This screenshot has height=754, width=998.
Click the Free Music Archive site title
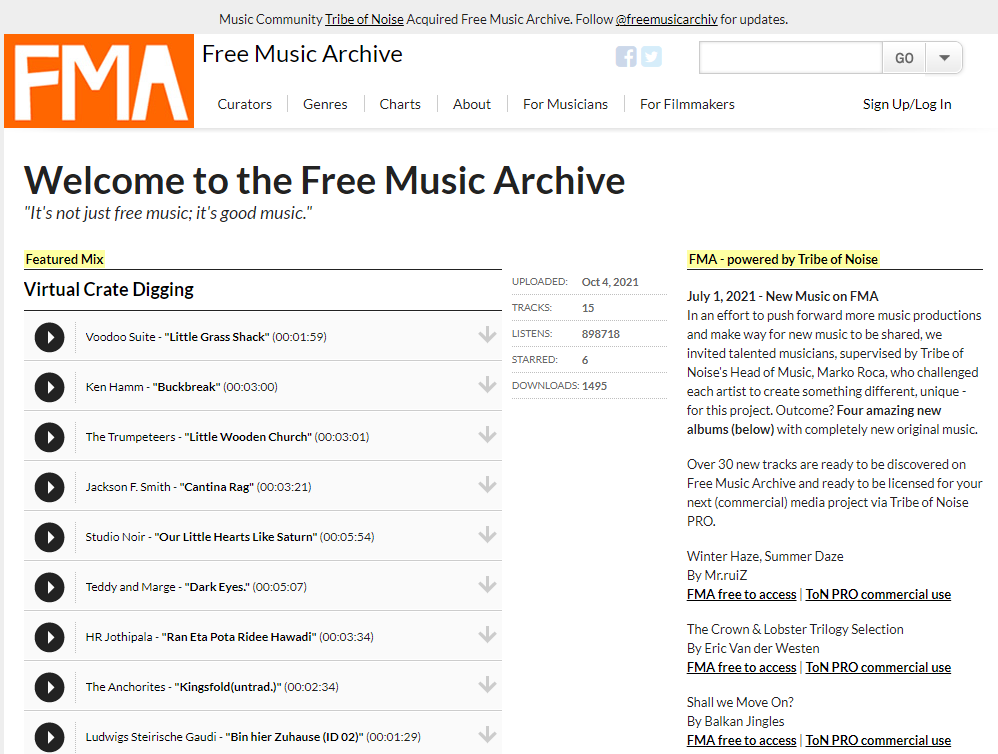pyautogui.click(x=302, y=54)
